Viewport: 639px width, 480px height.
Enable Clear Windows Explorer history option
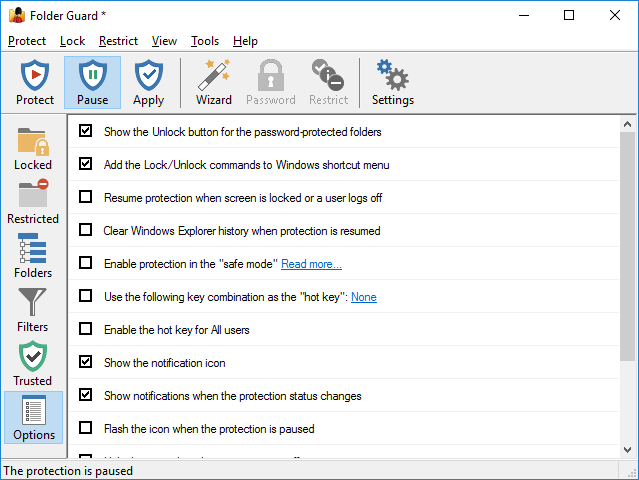[86, 230]
